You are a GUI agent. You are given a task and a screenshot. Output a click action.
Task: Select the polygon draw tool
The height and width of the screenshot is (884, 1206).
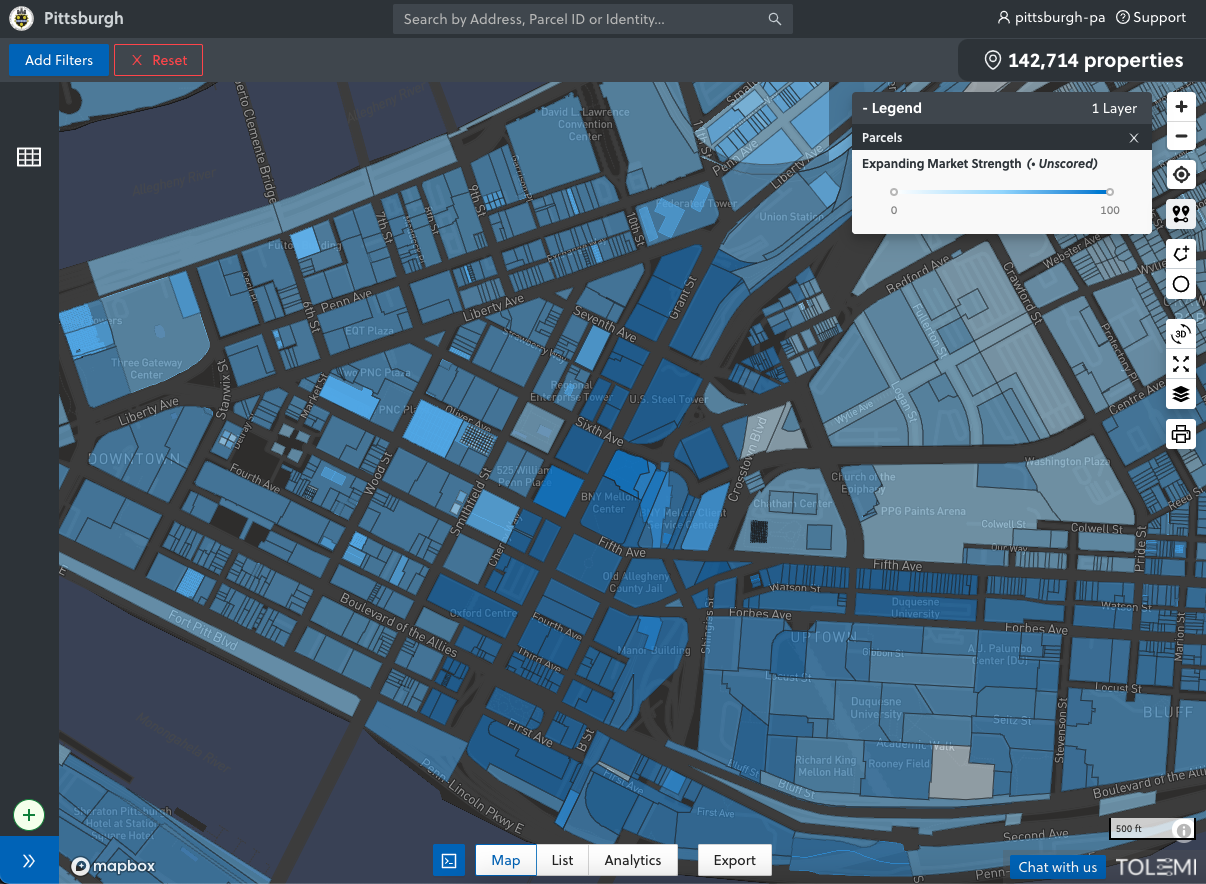pos(1181,254)
